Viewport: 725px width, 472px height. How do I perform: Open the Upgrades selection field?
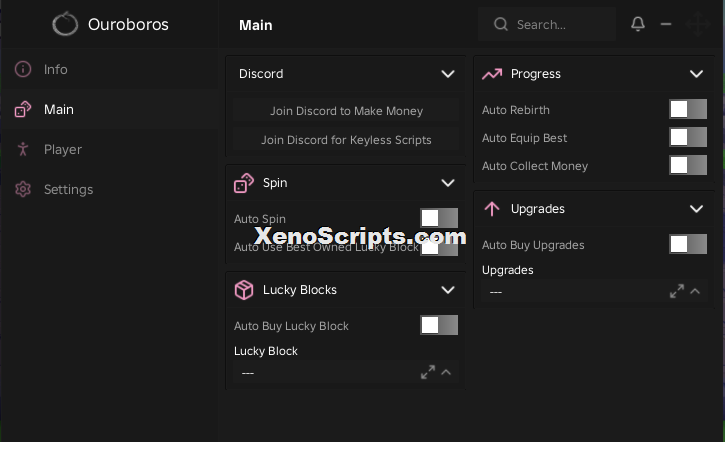coord(594,292)
